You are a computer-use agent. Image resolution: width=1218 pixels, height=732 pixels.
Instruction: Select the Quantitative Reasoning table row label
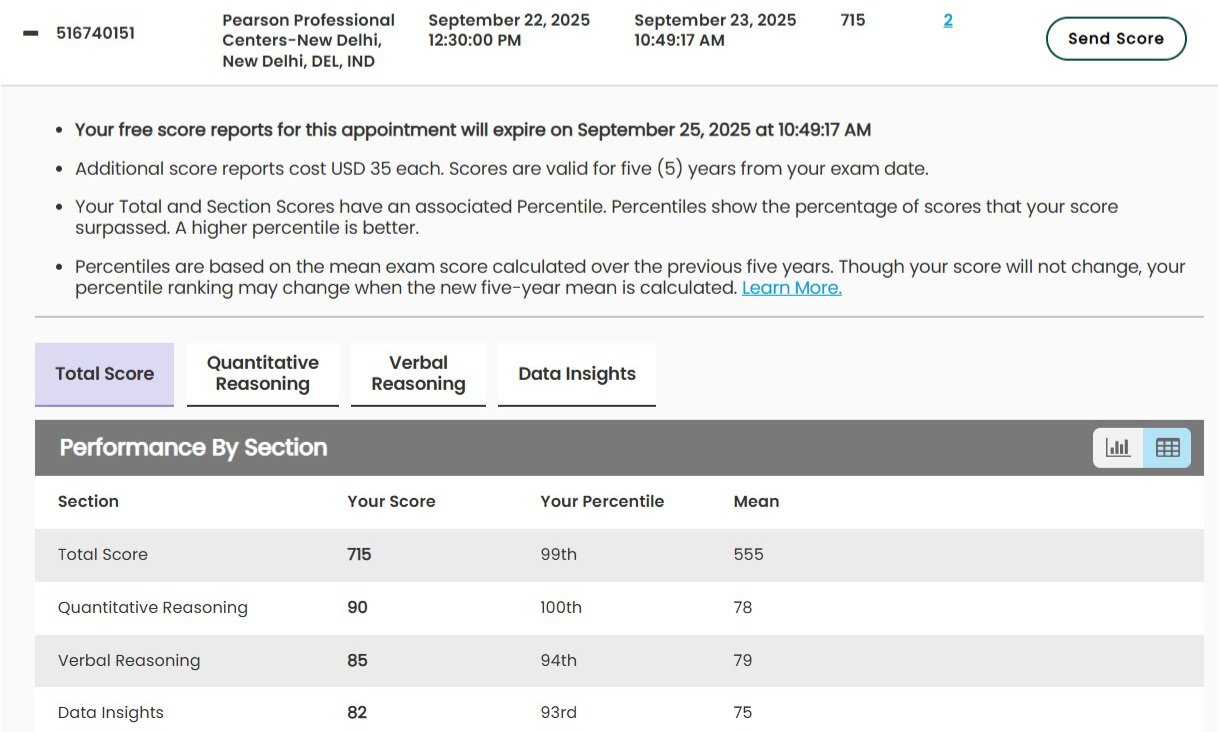[152, 608]
